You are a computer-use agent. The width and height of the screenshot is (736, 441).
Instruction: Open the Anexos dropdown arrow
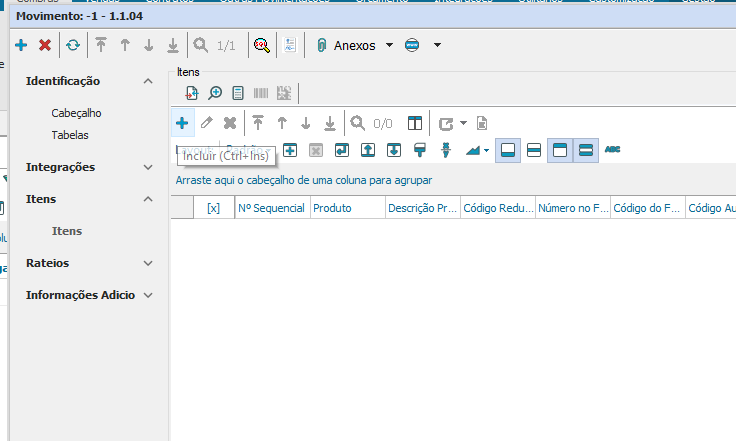point(389,45)
